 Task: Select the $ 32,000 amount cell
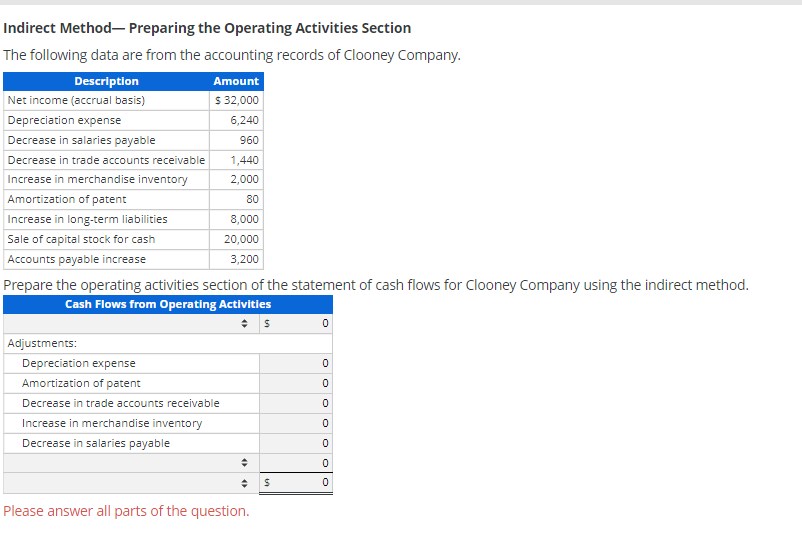236,100
